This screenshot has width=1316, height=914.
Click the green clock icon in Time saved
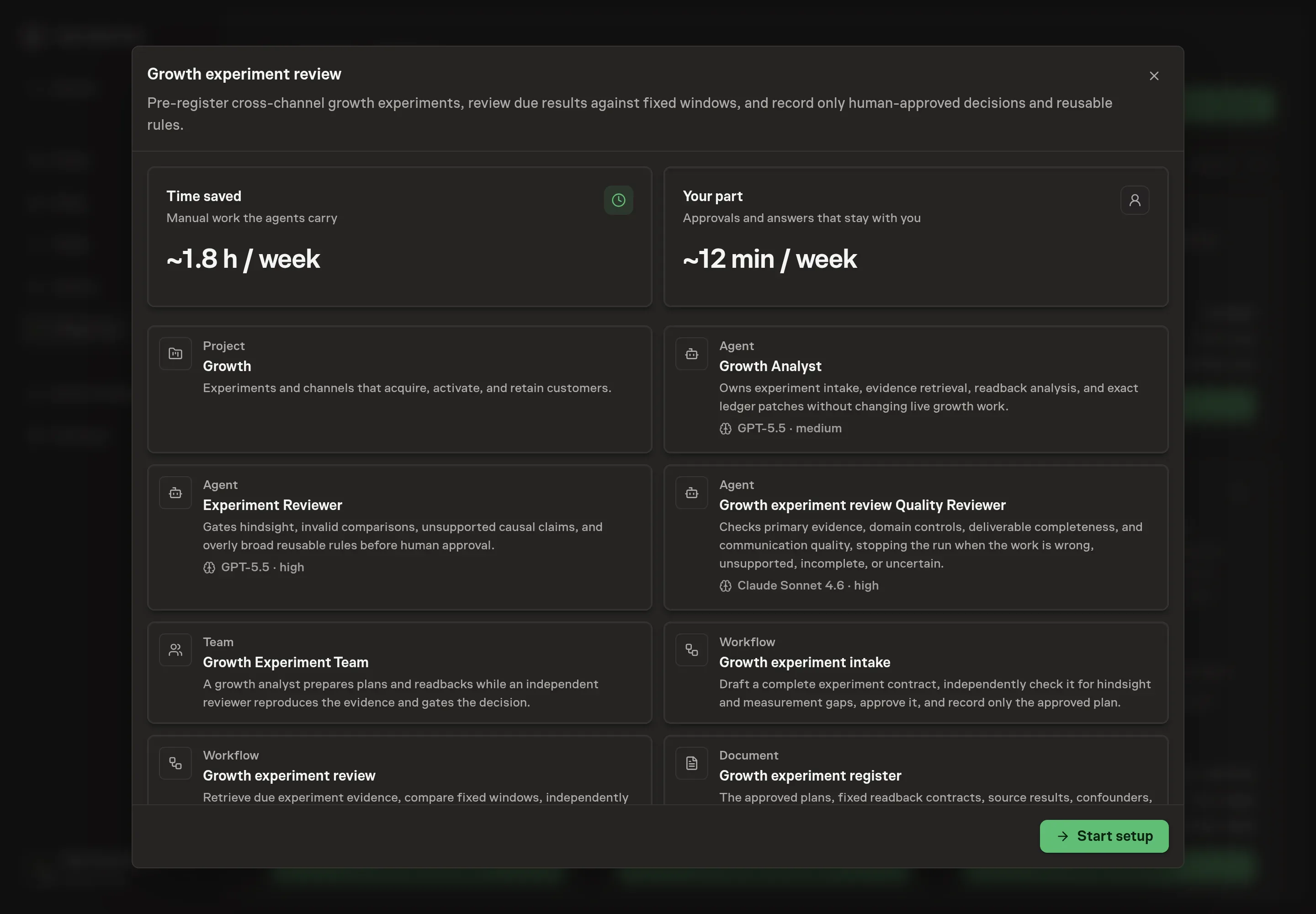click(x=618, y=200)
